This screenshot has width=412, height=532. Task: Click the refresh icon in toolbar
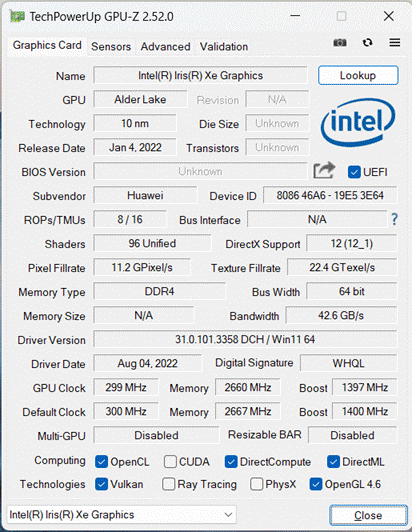click(368, 43)
